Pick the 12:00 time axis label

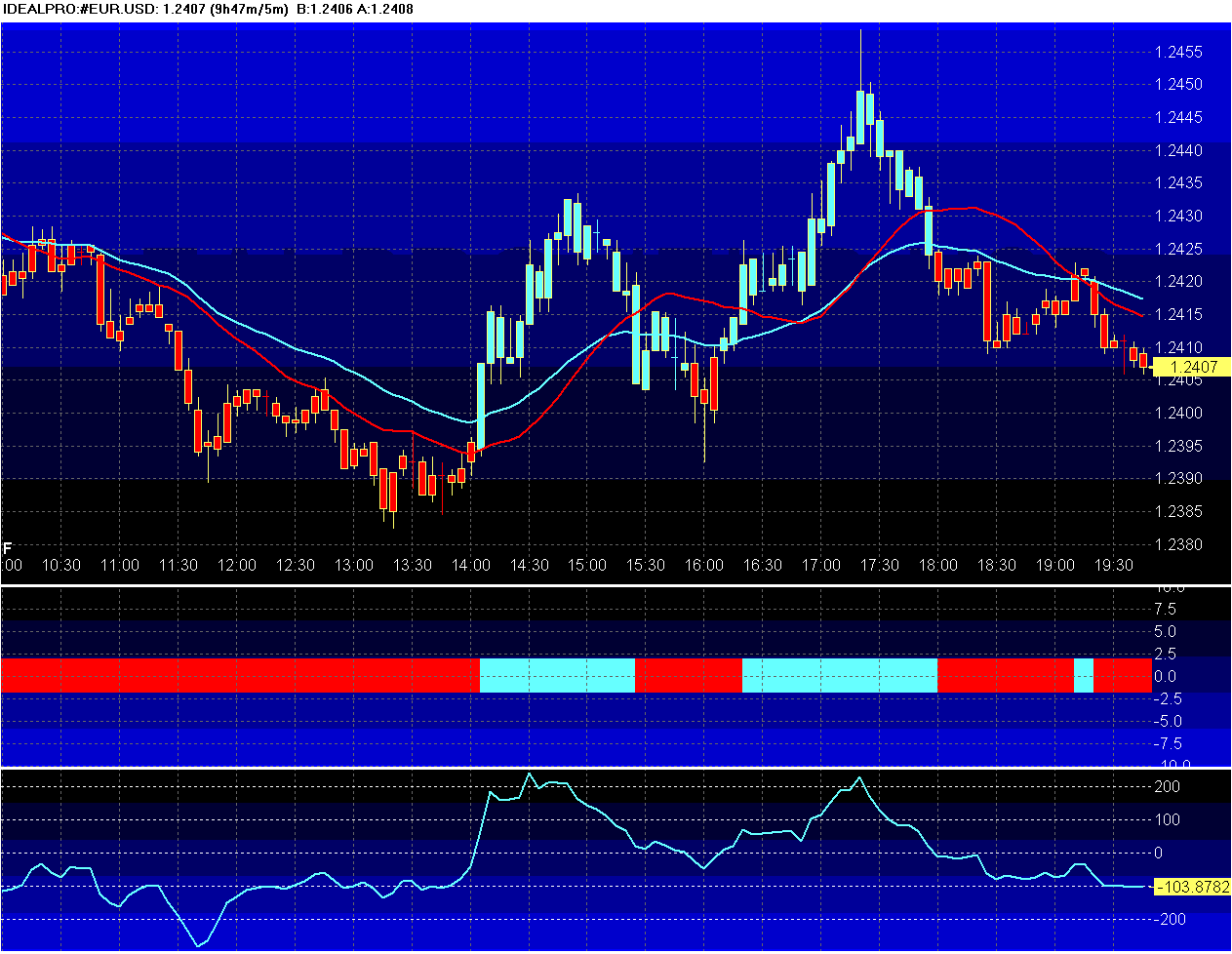point(236,566)
